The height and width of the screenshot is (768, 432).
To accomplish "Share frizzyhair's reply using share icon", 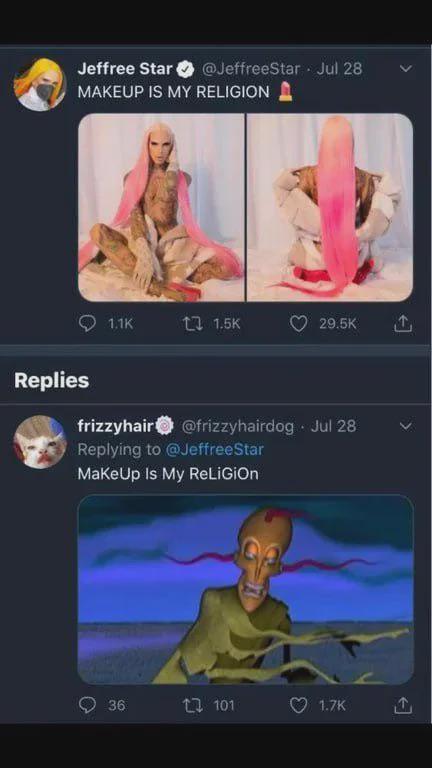I will tap(404, 705).
